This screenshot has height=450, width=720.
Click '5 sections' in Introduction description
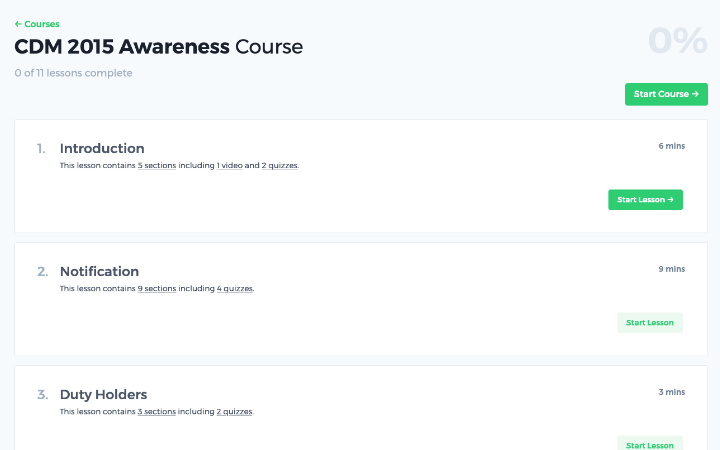[x=157, y=165]
